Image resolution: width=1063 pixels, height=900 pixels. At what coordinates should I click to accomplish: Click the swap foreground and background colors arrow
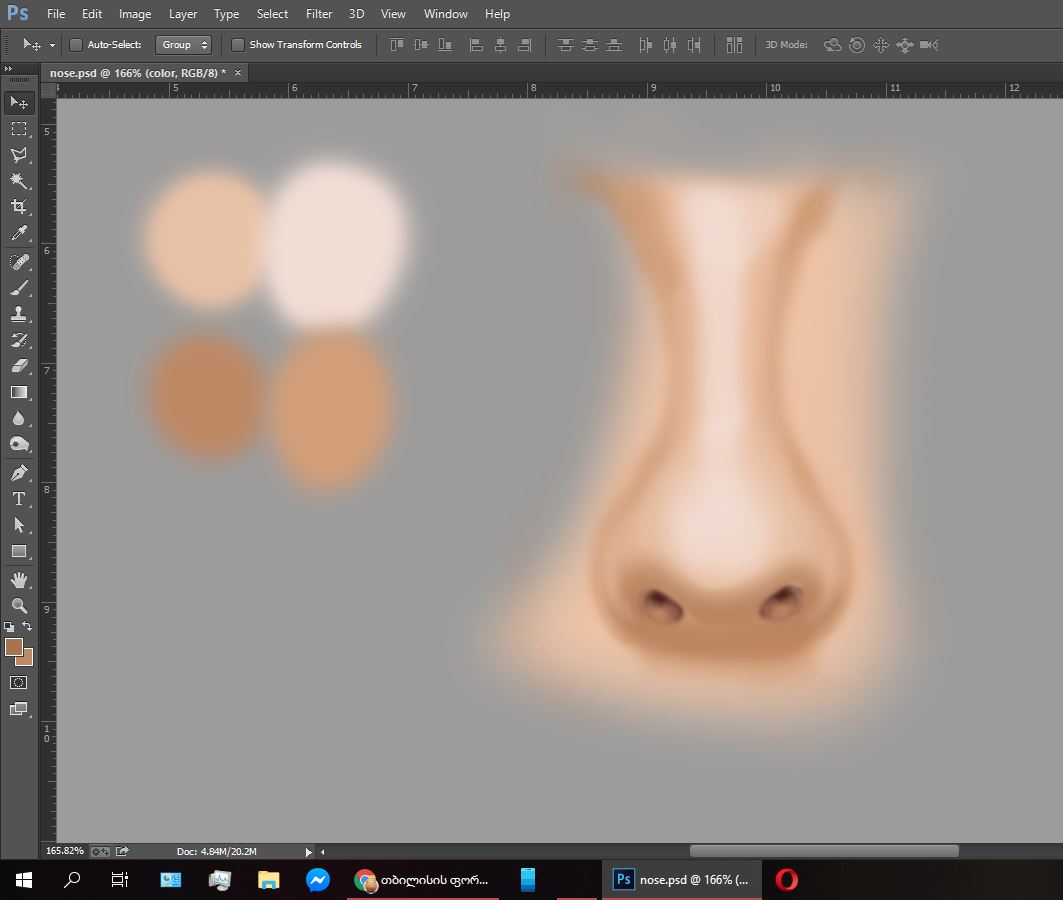click(27, 626)
